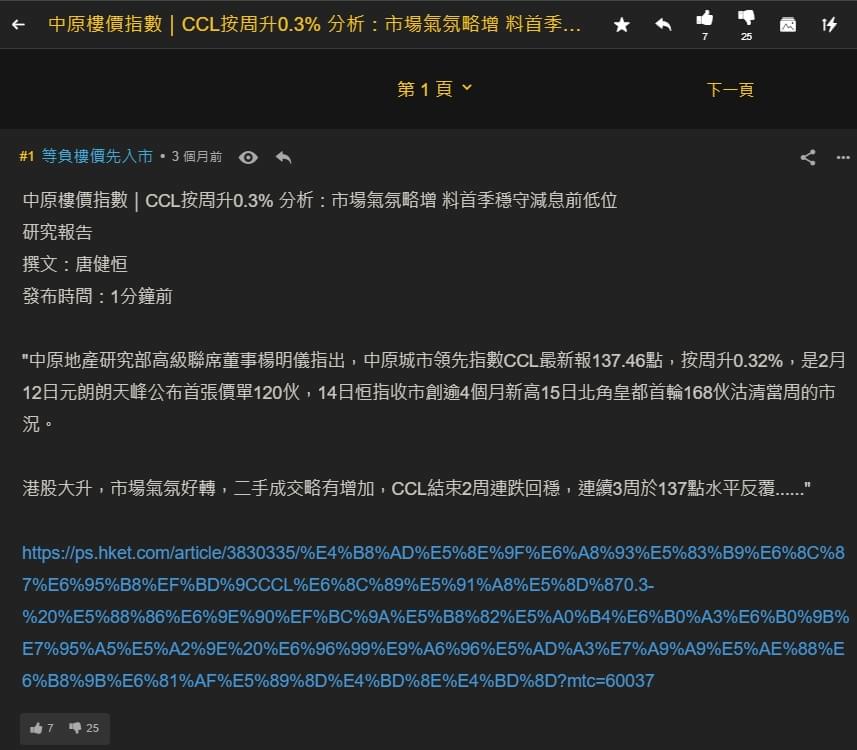Screen dimensions: 857x750
Task: Open the ps.hket.com article link
Action: (435, 617)
